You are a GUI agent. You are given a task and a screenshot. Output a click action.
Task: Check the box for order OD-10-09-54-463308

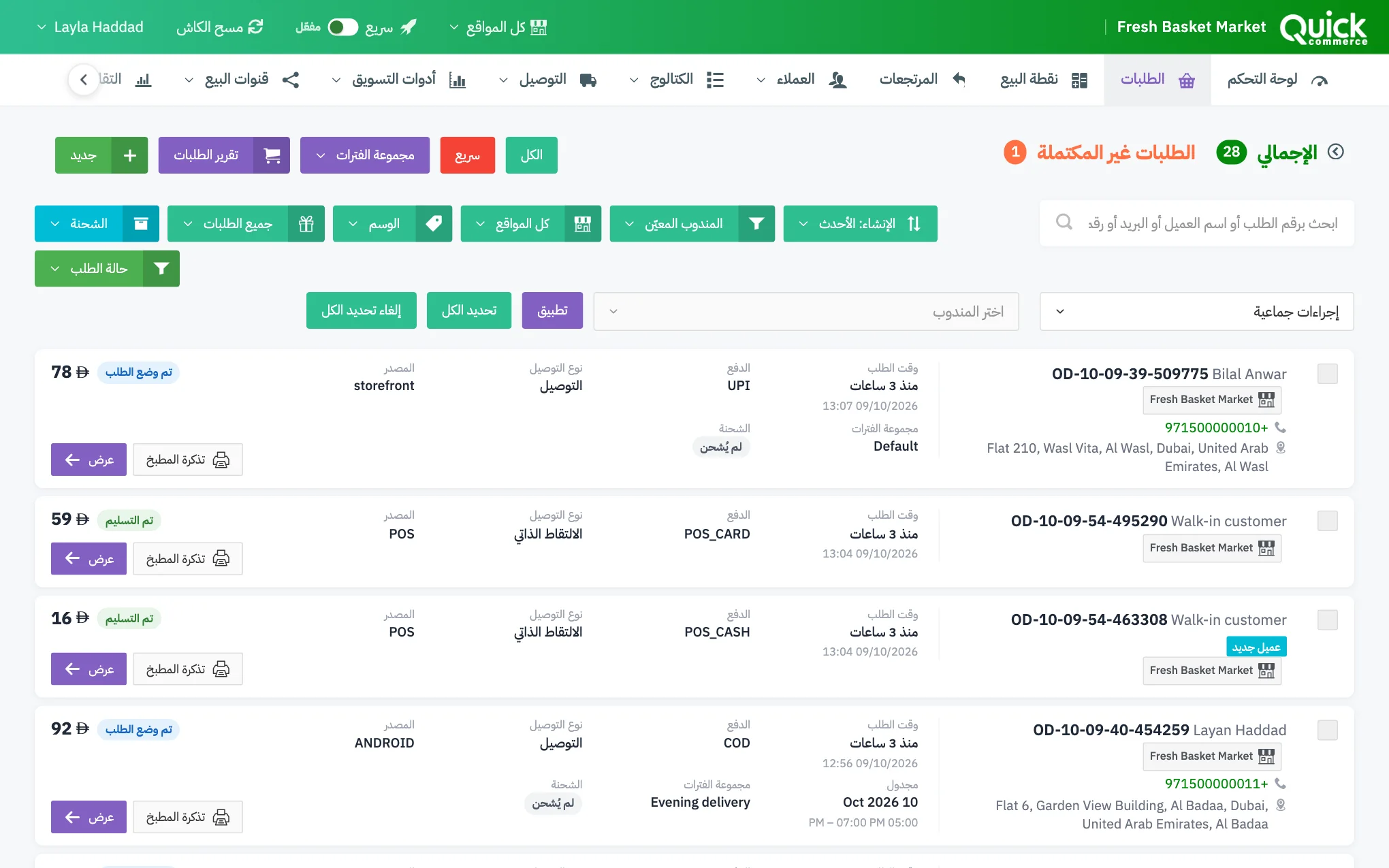click(x=1327, y=620)
